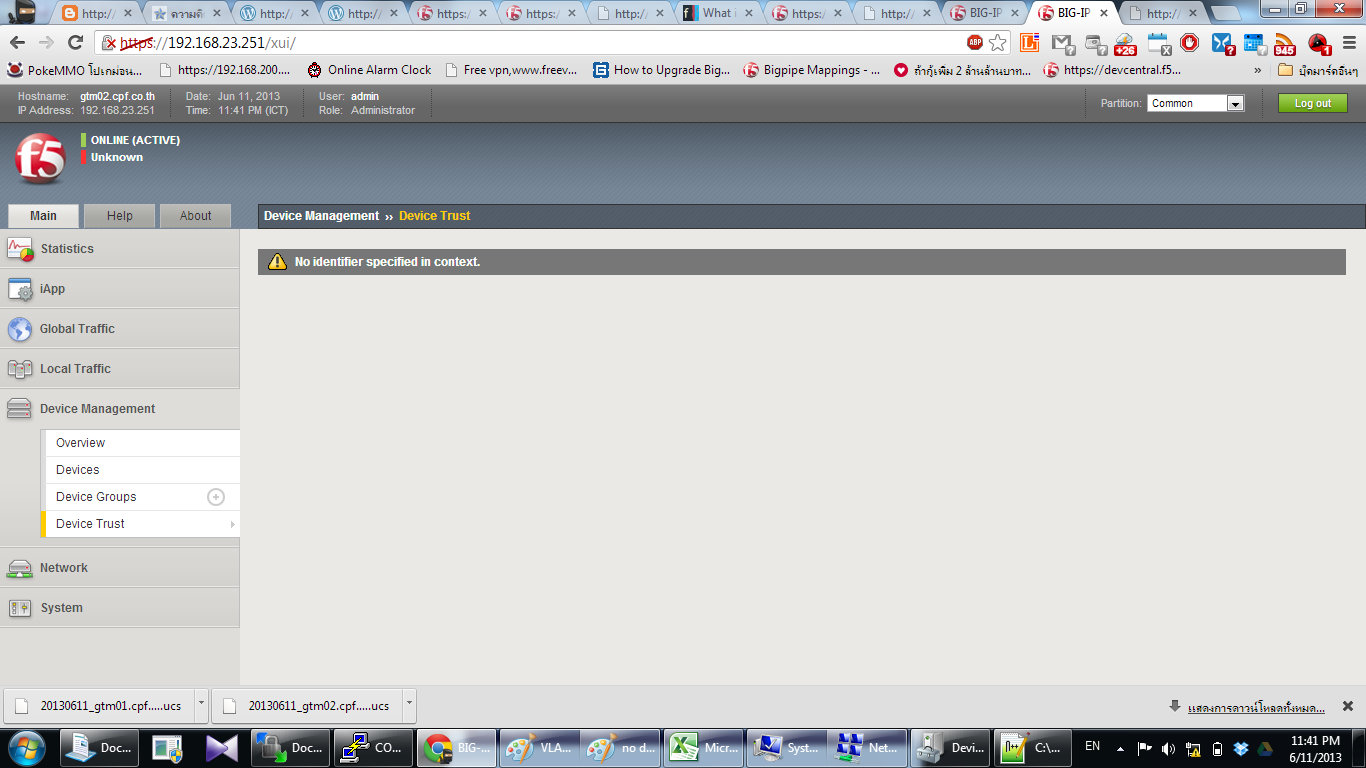Click the show all downloads link
This screenshot has height=768, width=1366.
tap(1256, 708)
